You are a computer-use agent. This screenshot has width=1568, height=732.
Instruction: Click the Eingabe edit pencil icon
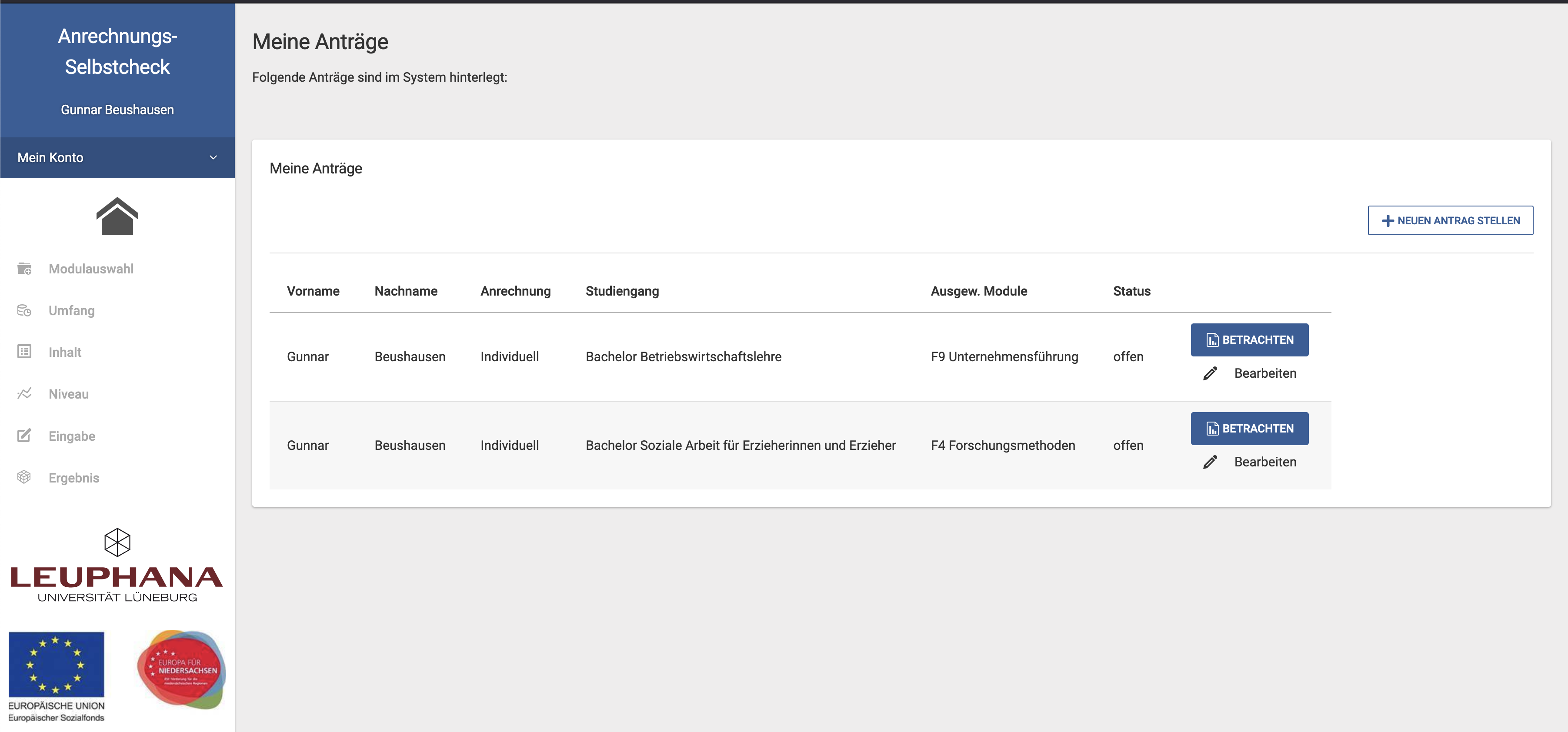[x=24, y=436]
